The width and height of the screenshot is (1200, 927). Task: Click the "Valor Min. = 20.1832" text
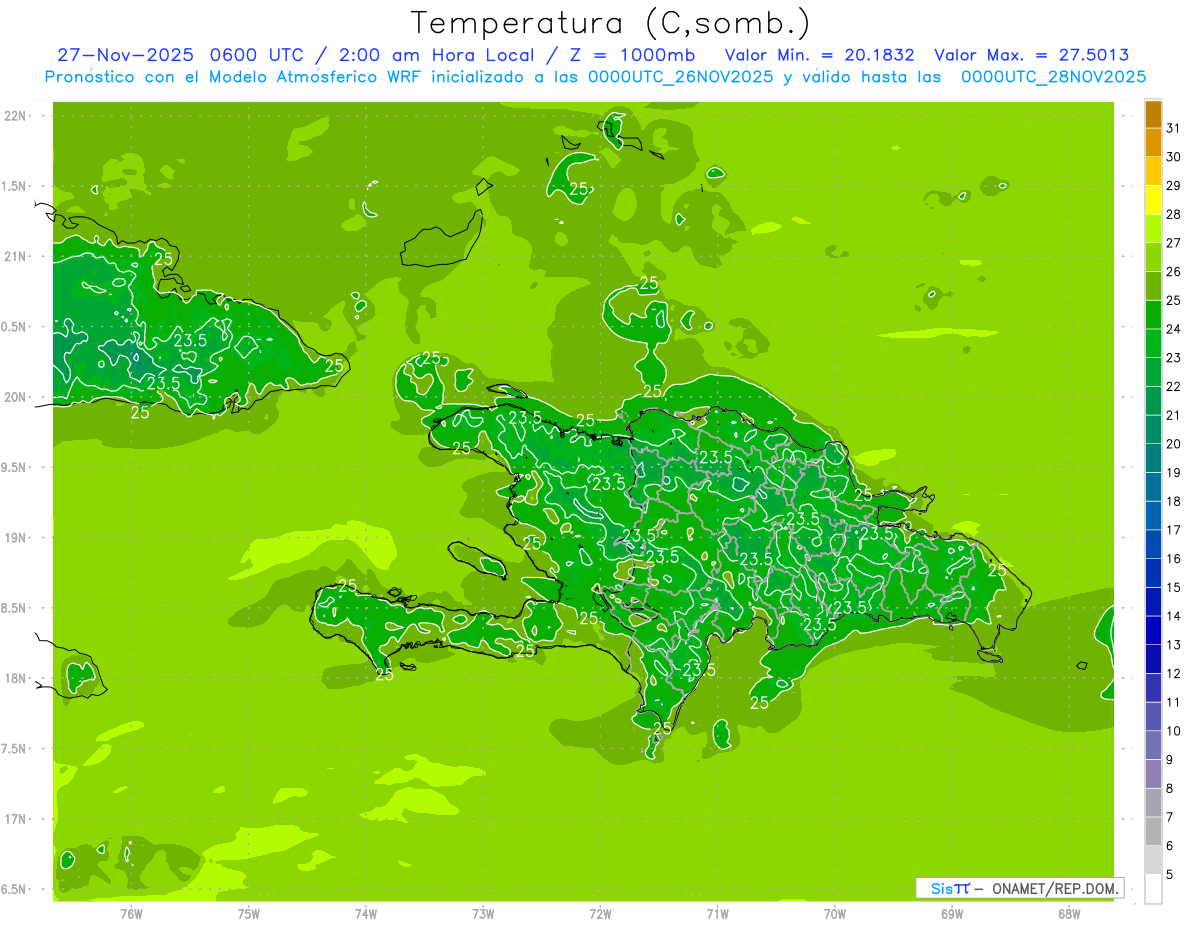pos(820,55)
